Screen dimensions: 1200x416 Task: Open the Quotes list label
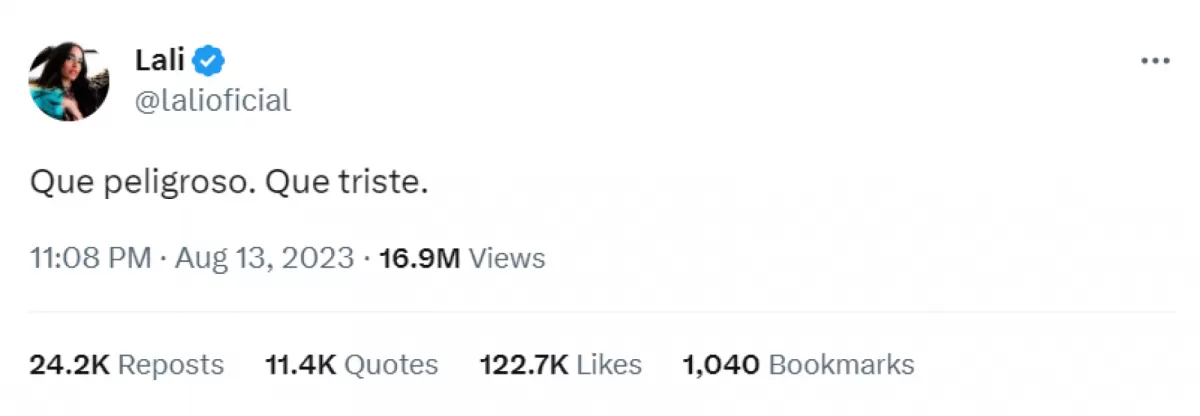(391, 364)
